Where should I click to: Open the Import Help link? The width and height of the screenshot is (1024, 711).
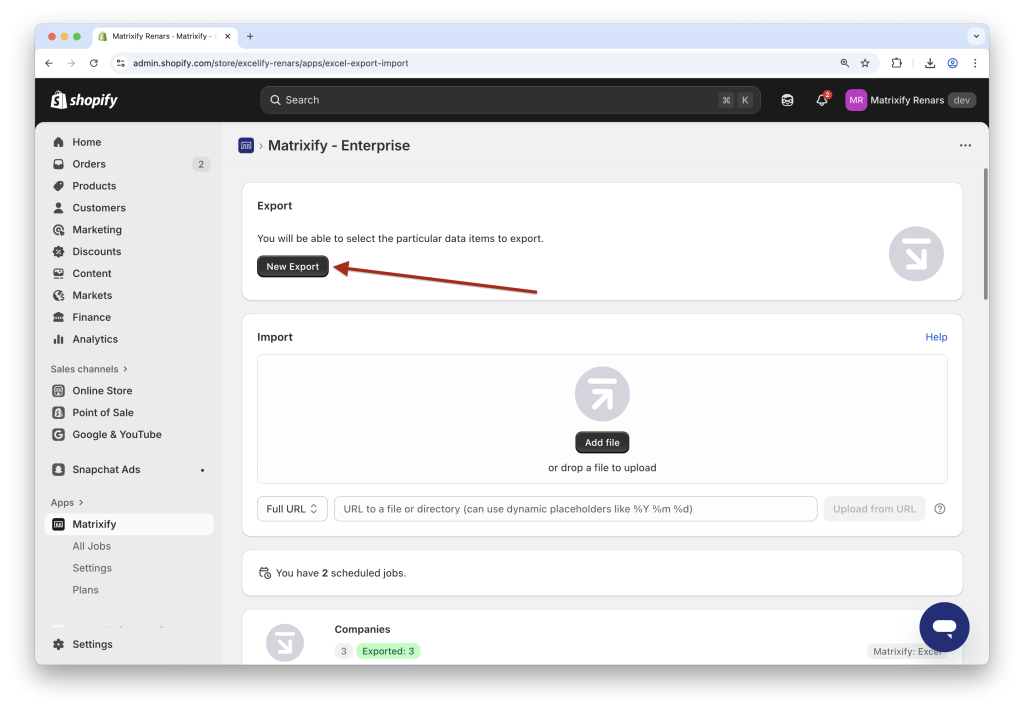(936, 337)
